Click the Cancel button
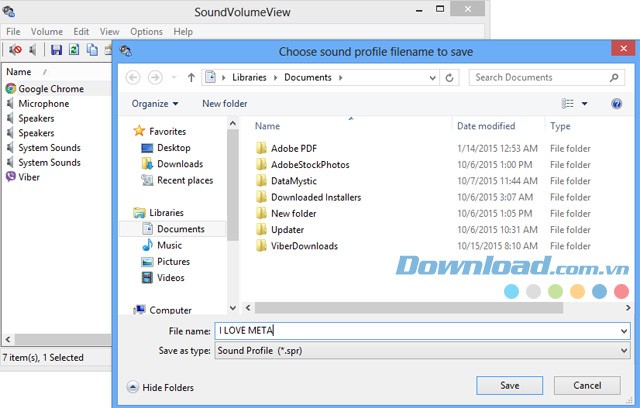Screen dimensions: 640x408 coord(587,386)
